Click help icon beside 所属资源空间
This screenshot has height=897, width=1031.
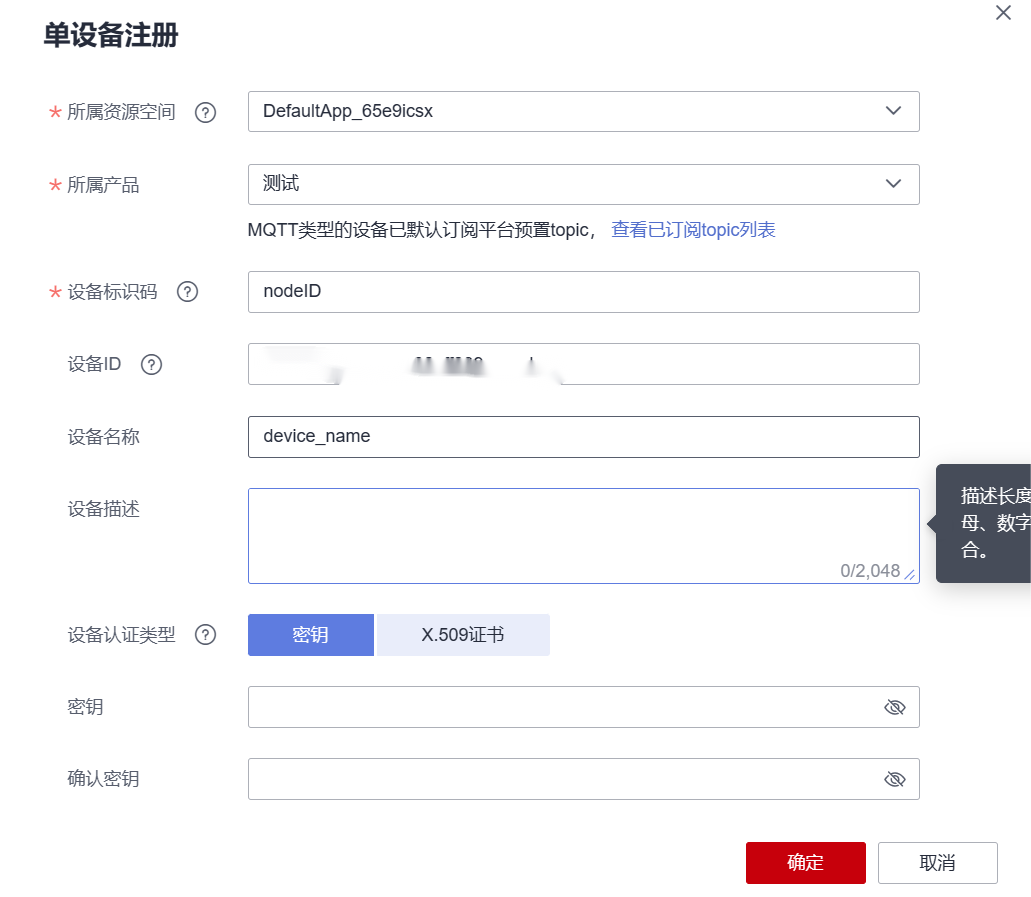(x=206, y=112)
